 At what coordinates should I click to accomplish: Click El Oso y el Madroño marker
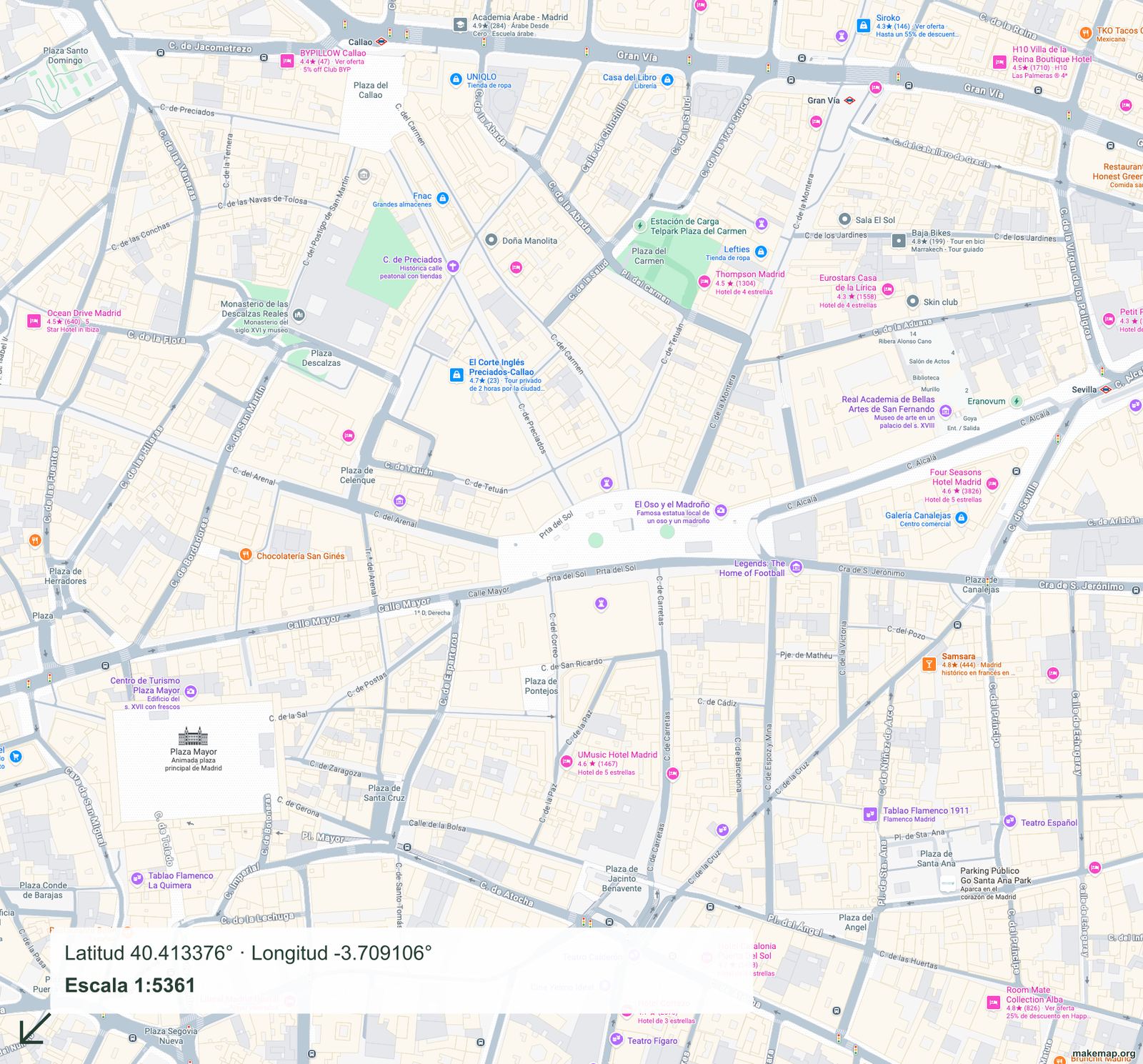click(x=721, y=510)
